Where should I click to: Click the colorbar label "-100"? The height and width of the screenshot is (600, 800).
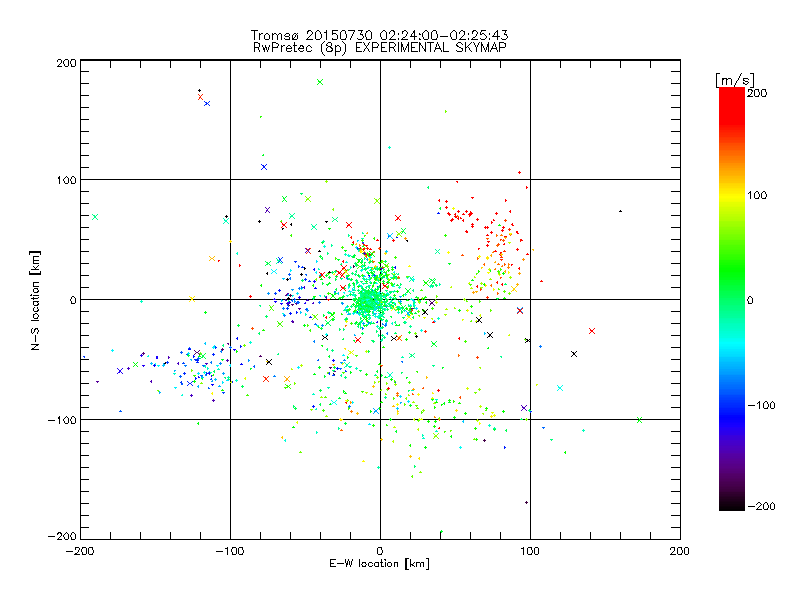click(761, 406)
